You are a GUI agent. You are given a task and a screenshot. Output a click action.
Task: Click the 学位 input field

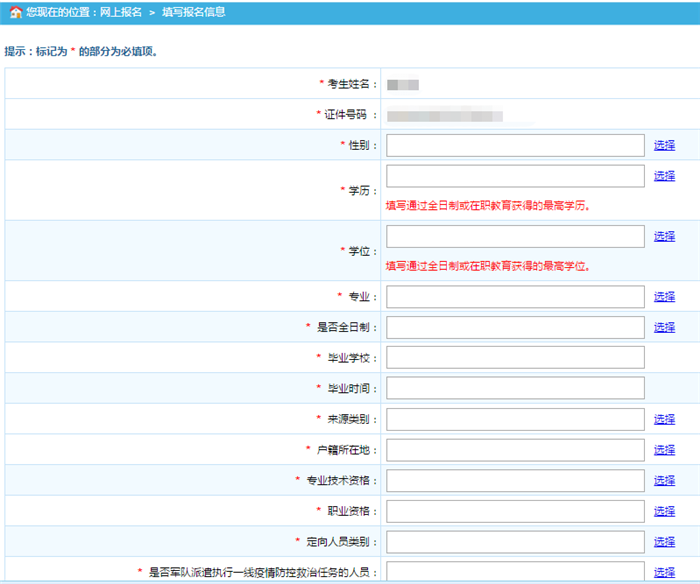515,237
